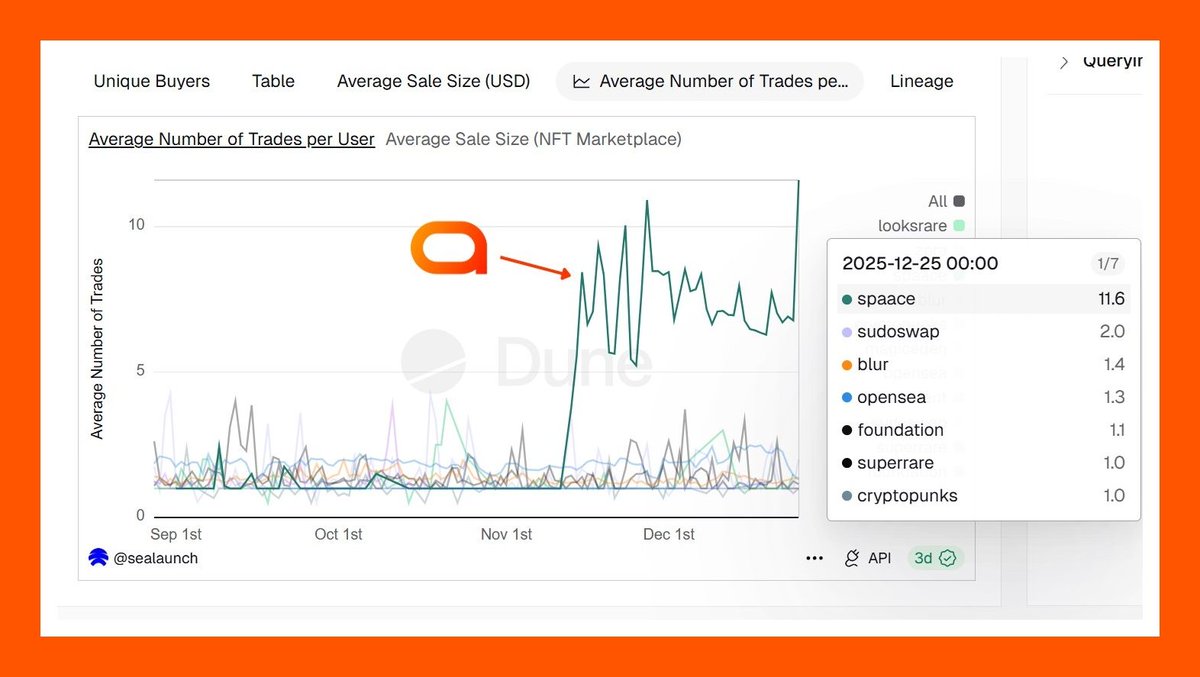Open Average Sale Size (USD) tab
The width and height of the screenshot is (1200, 677).
(x=433, y=81)
